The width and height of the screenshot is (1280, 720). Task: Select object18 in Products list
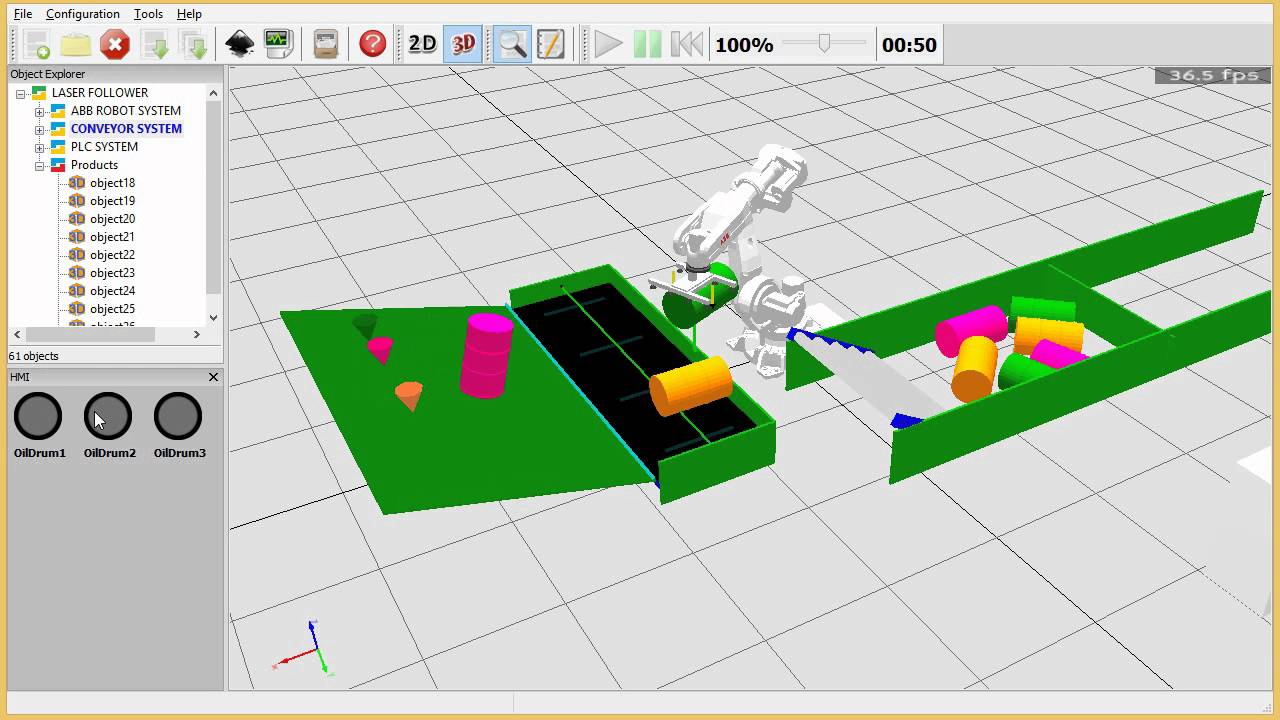[x=112, y=183]
